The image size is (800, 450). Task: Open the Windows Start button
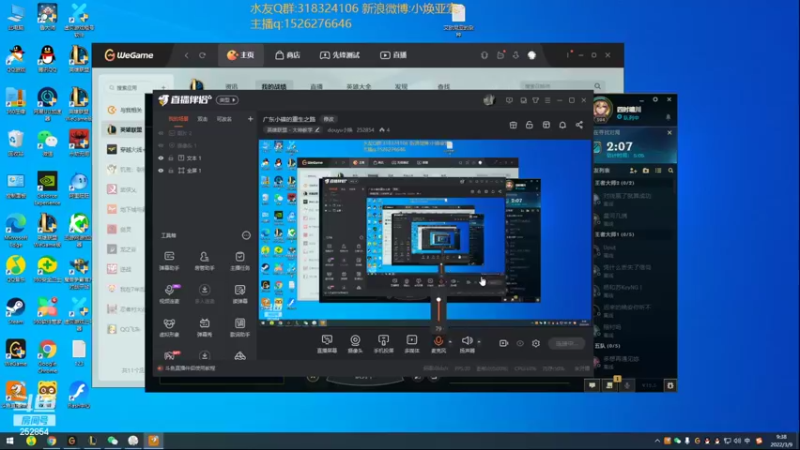pyautogui.click(x=10, y=441)
